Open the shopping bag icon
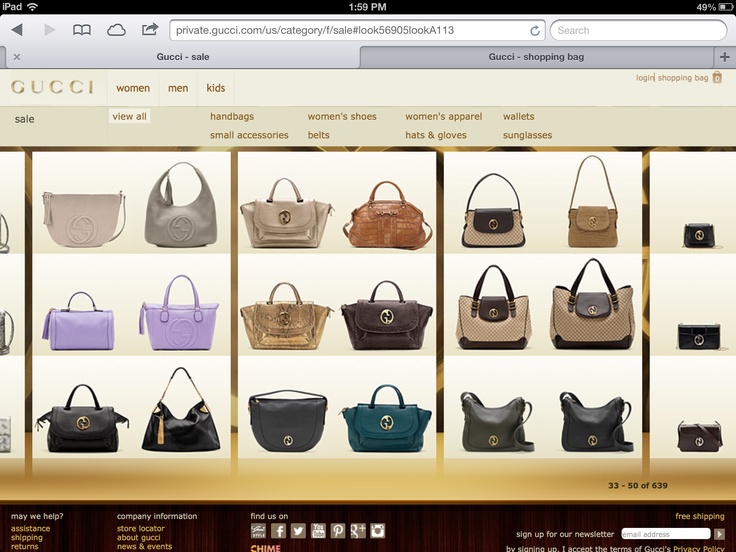This screenshot has width=736, height=552. point(717,77)
